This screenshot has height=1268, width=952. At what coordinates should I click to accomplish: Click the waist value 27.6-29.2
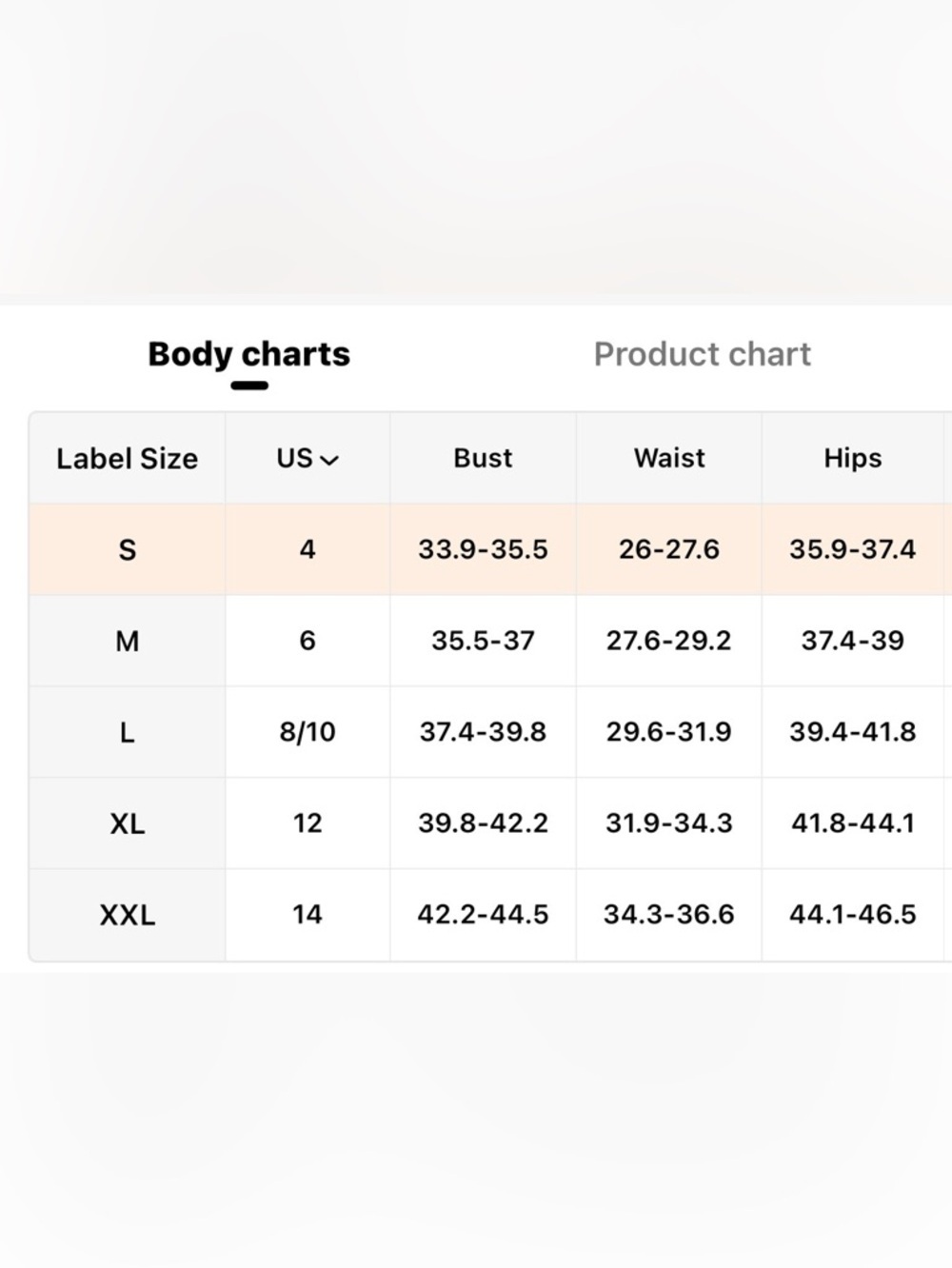click(669, 641)
